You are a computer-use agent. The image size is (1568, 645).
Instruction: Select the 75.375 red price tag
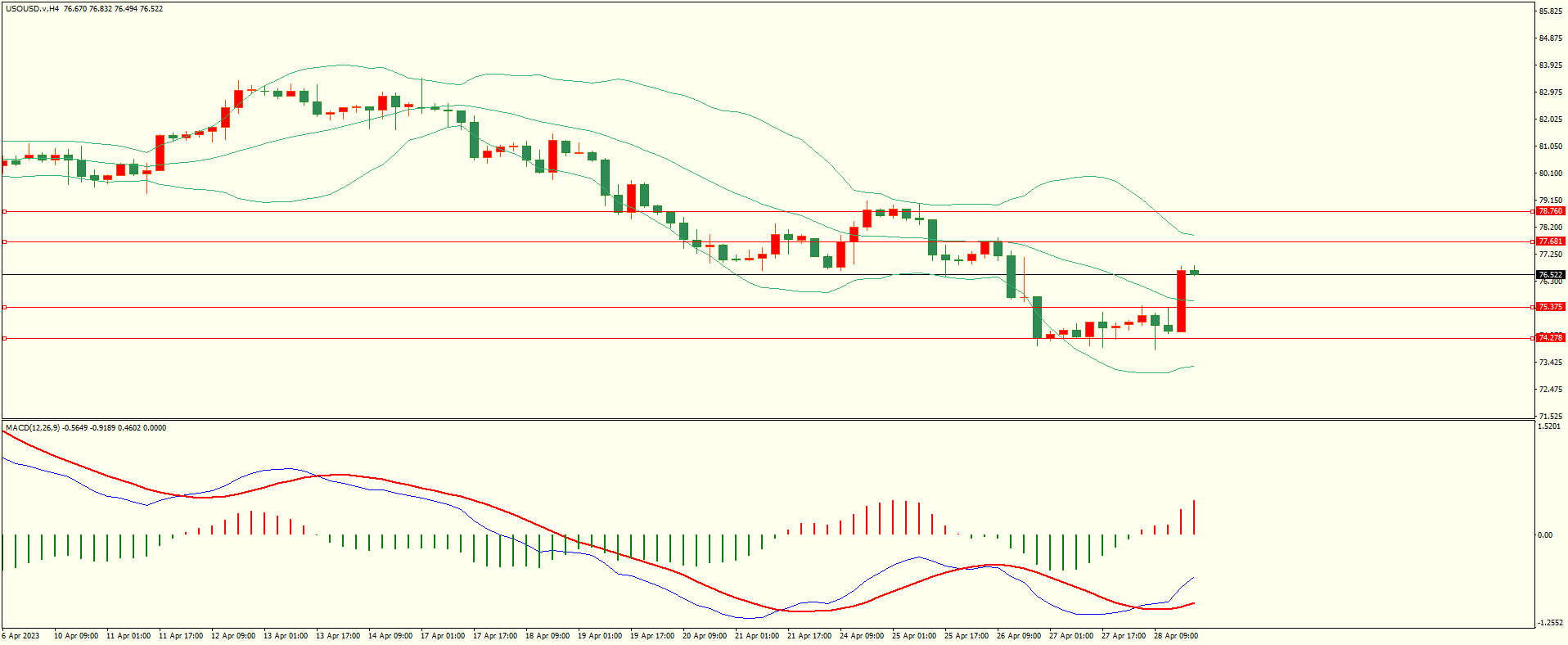pos(1550,307)
